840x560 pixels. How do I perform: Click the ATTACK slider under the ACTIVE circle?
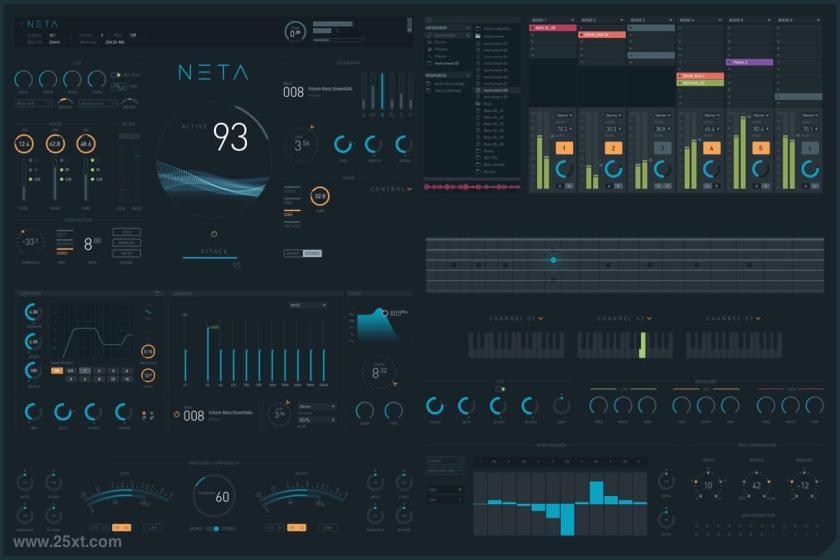(210, 258)
